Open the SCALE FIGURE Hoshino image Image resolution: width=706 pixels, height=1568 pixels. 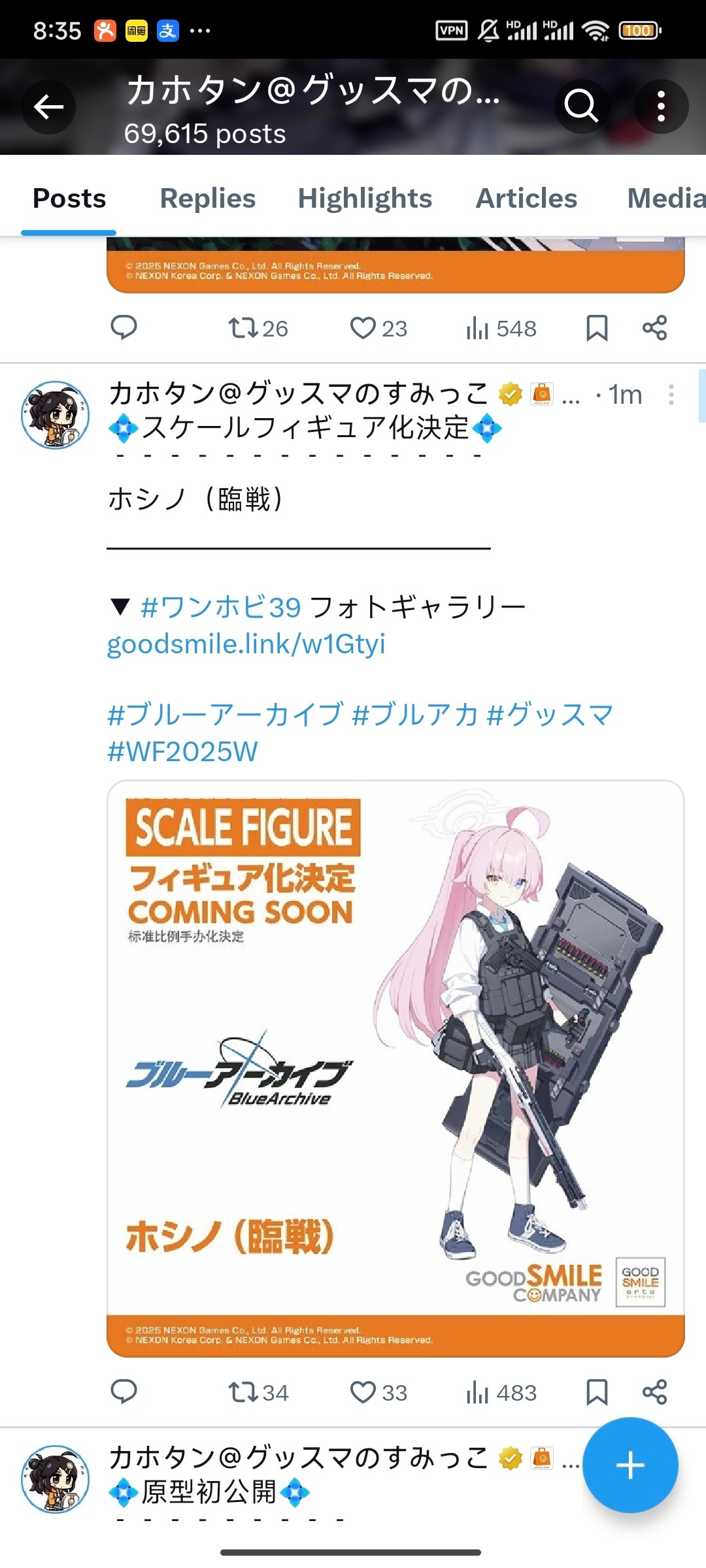point(395,1068)
